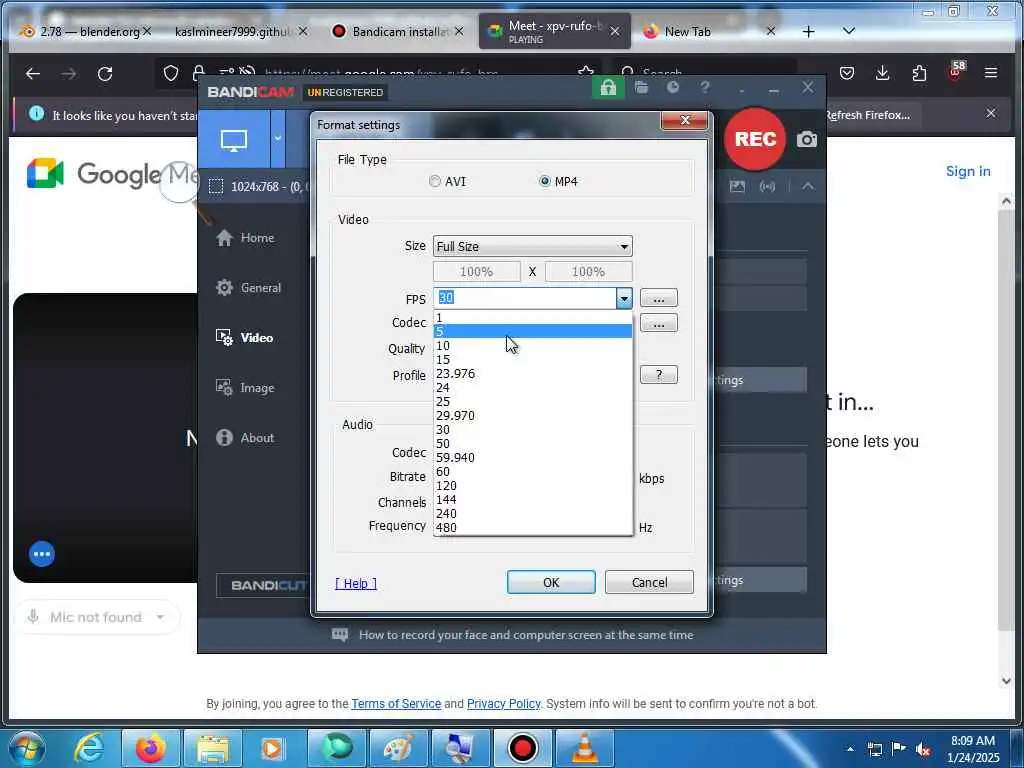The width and height of the screenshot is (1024, 768).
Task: Choose 25 in the FPS list
Action: coord(533,402)
